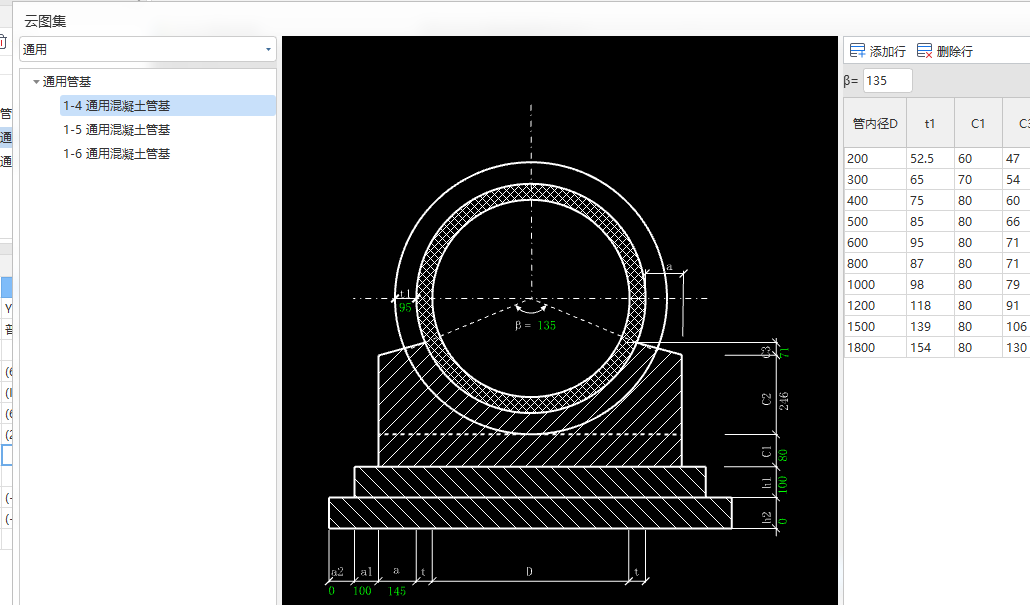Click value 91 in row 1200
The height and width of the screenshot is (605, 1030).
(x=1016, y=305)
